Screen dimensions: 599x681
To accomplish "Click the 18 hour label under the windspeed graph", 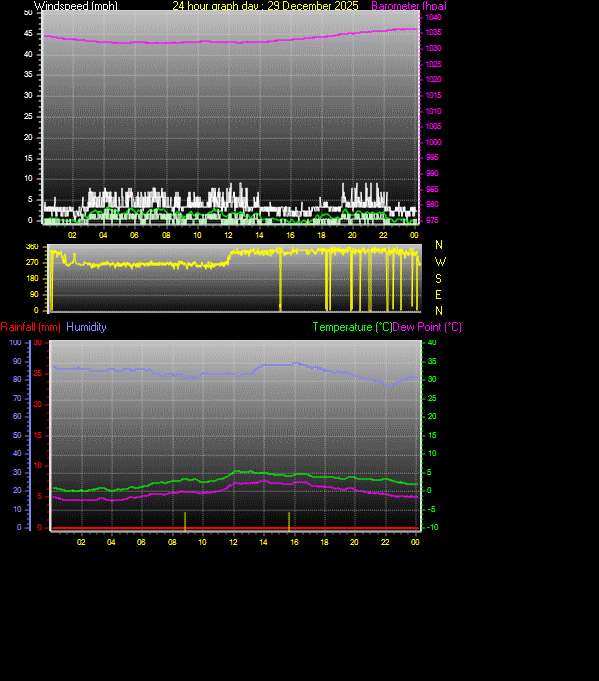I will pyautogui.click(x=321, y=235).
